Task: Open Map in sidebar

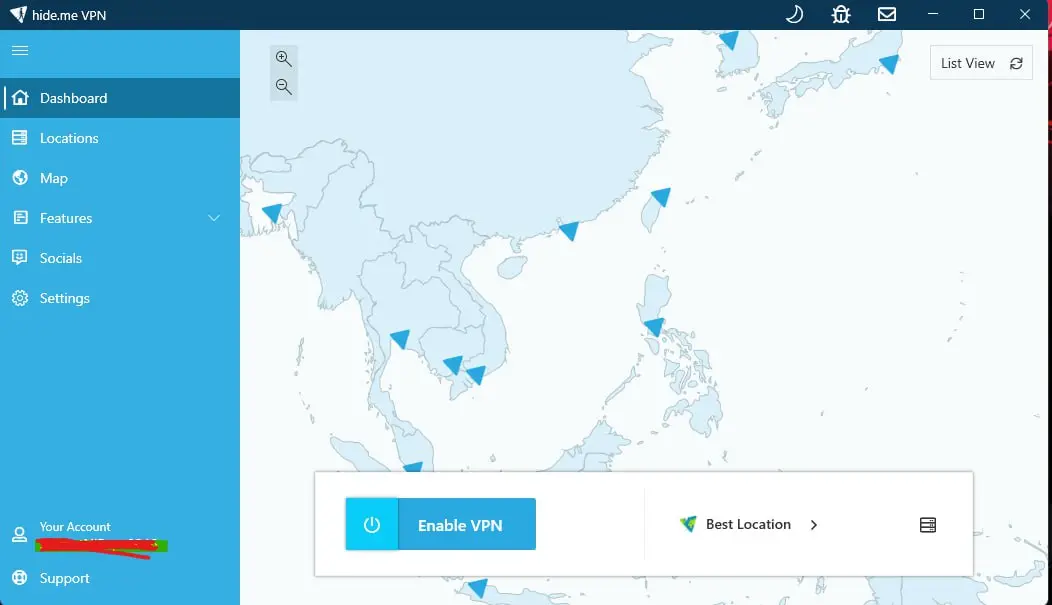Action: (x=120, y=178)
